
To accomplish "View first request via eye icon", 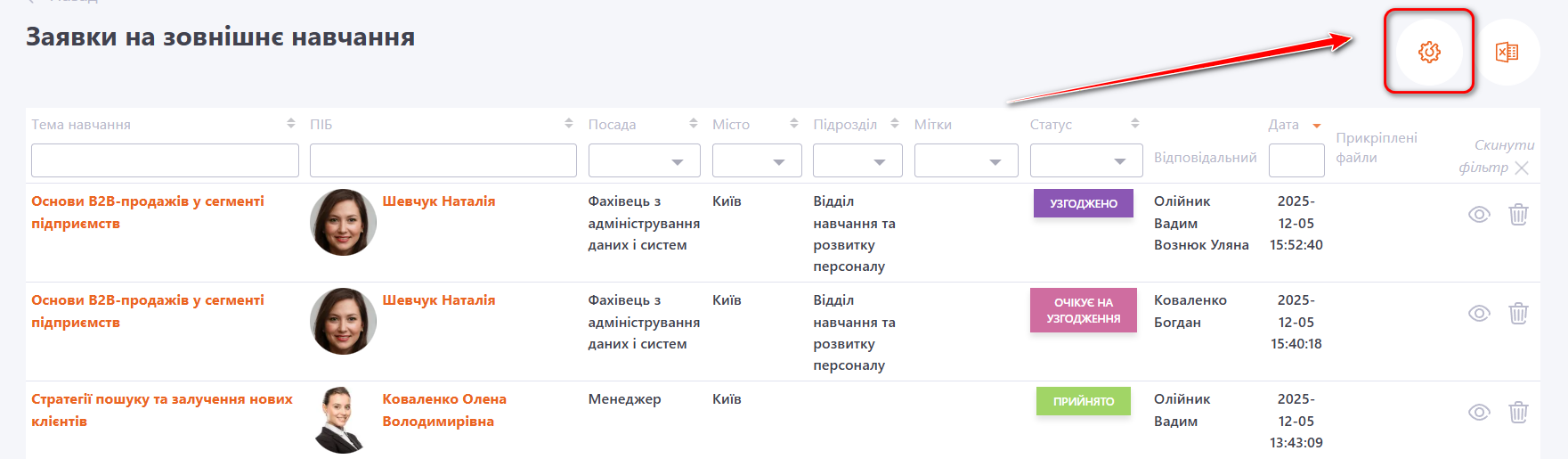I will click(x=1479, y=214).
